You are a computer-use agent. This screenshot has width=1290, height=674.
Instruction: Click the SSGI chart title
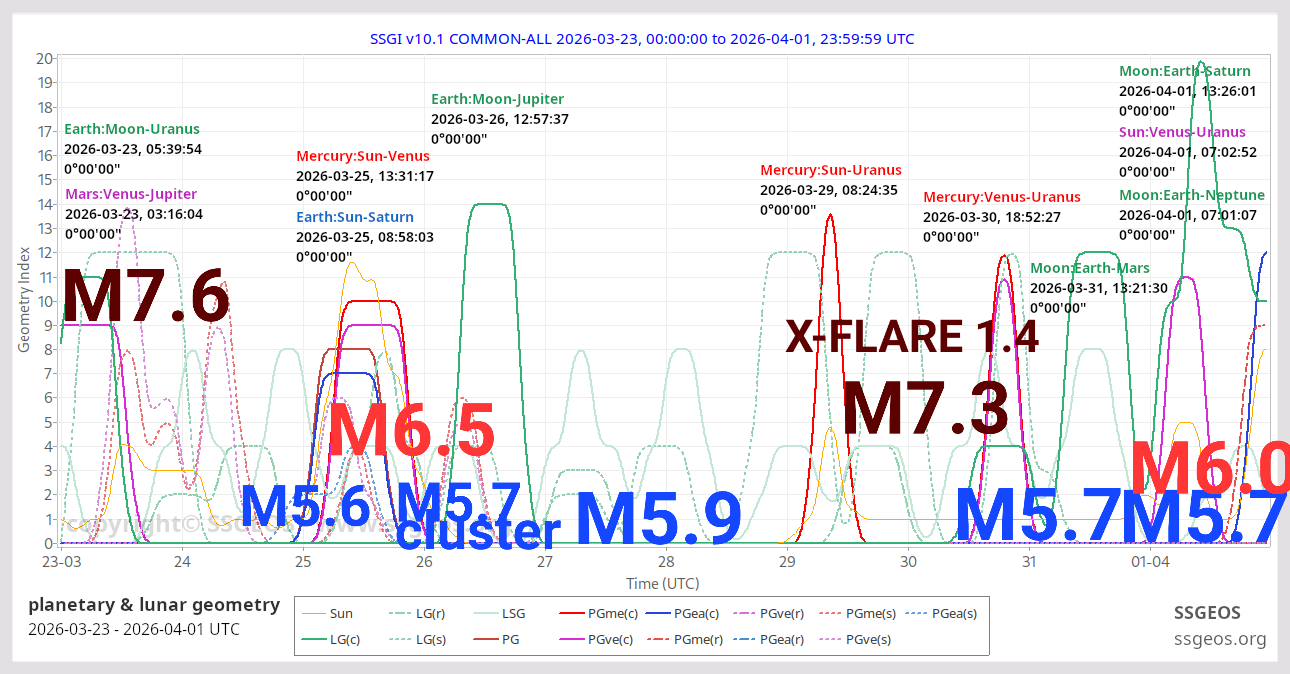(x=643, y=39)
